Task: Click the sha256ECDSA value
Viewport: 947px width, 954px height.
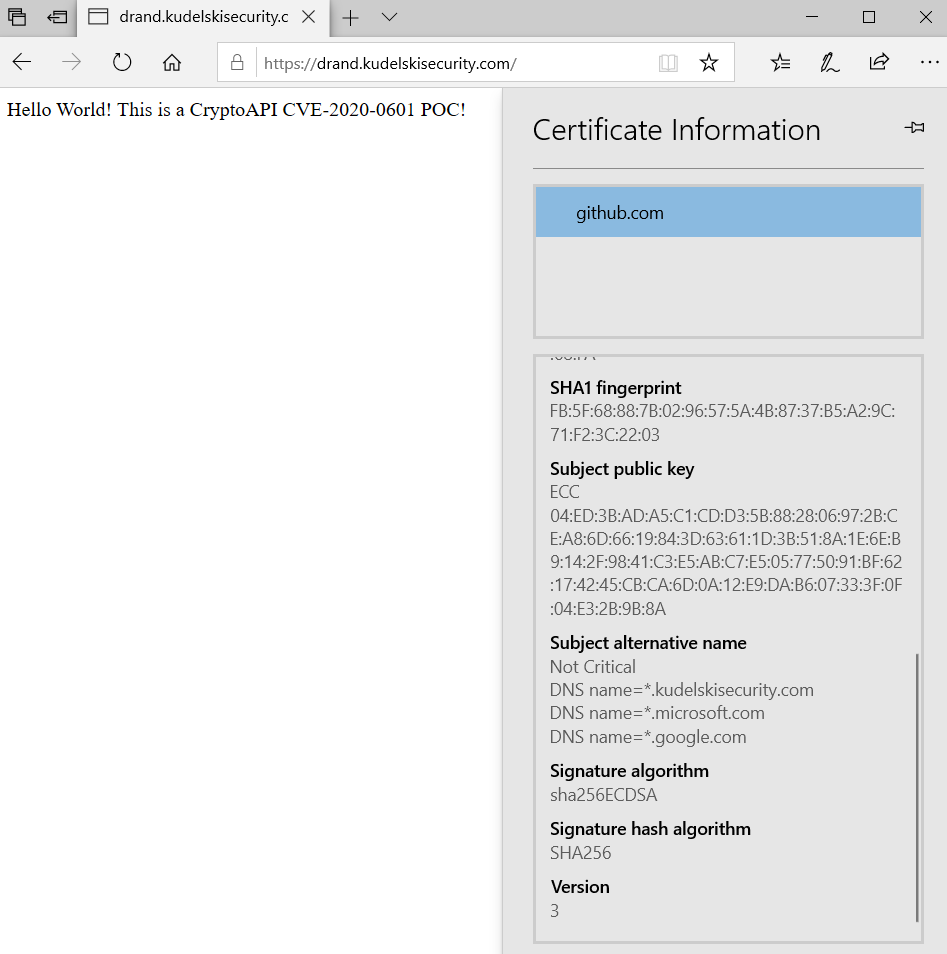Action: 603,795
